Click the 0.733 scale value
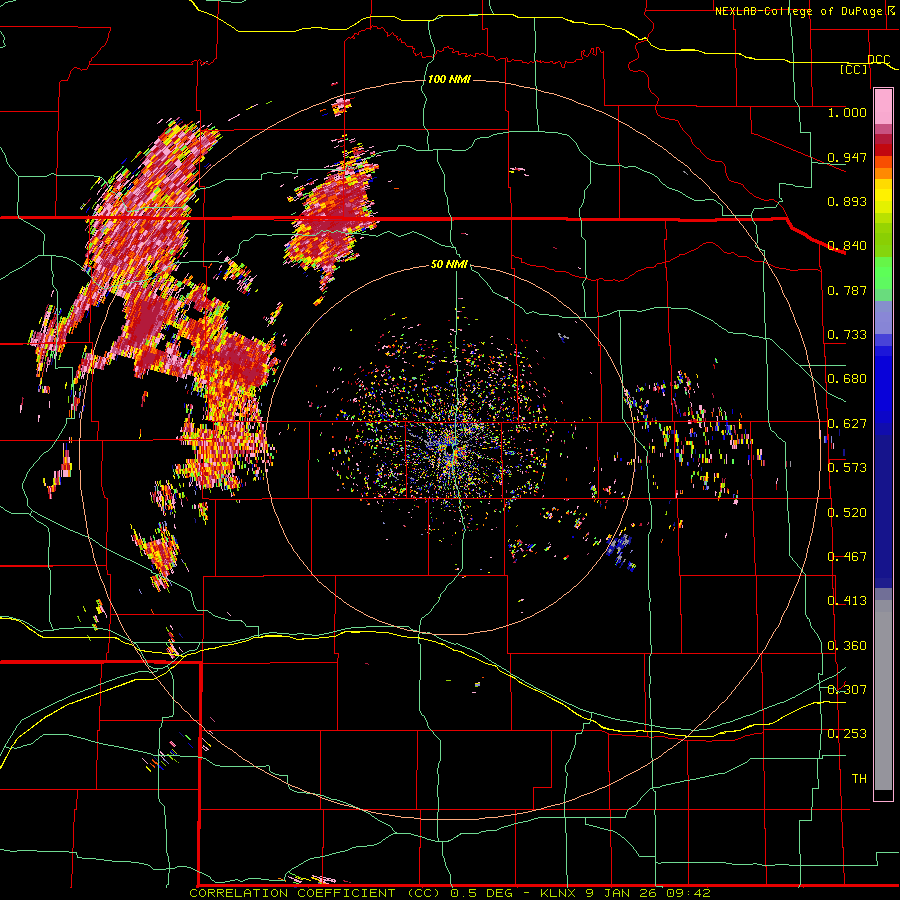This screenshot has height=900, width=900. (847, 334)
